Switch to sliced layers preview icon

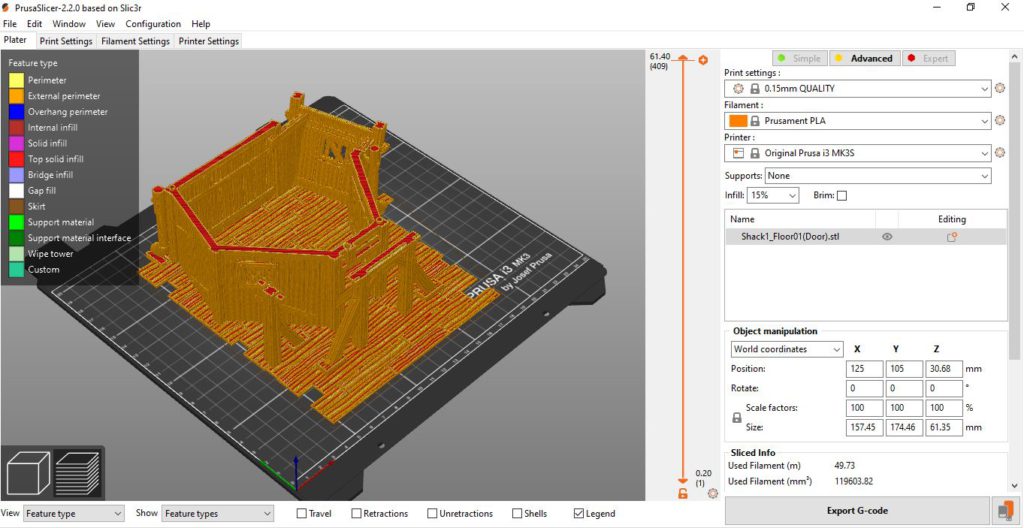pyautogui.click(x=75, y=473)
